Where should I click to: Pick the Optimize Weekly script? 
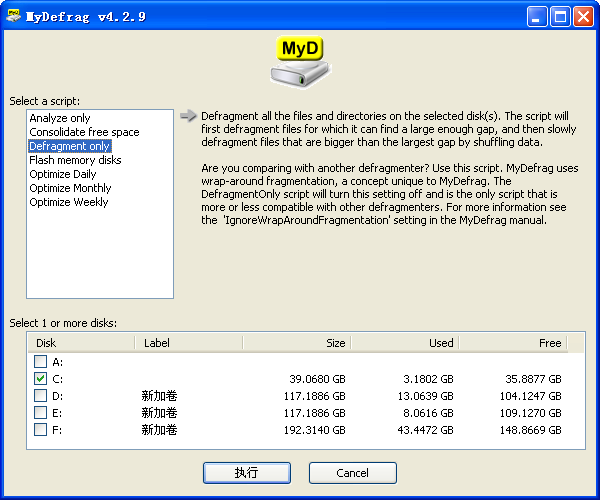[68, 202]
